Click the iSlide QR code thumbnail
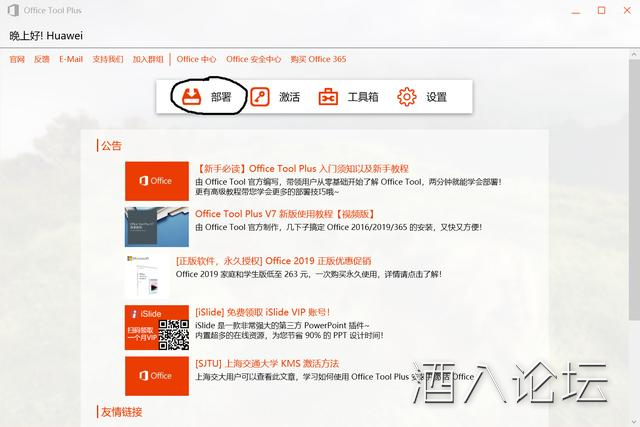 click(x=157, y=327)
